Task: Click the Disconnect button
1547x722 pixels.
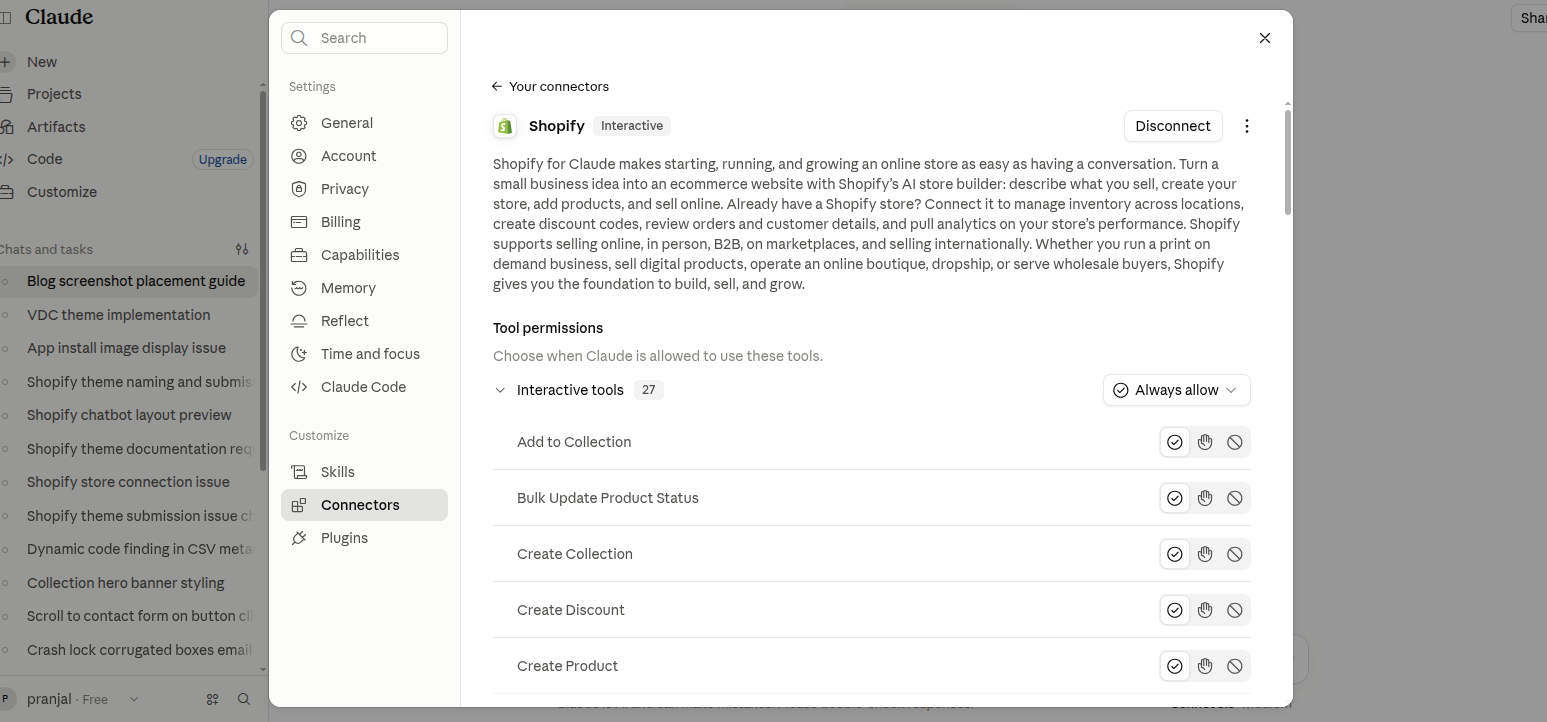Action: pos(1173,126)
